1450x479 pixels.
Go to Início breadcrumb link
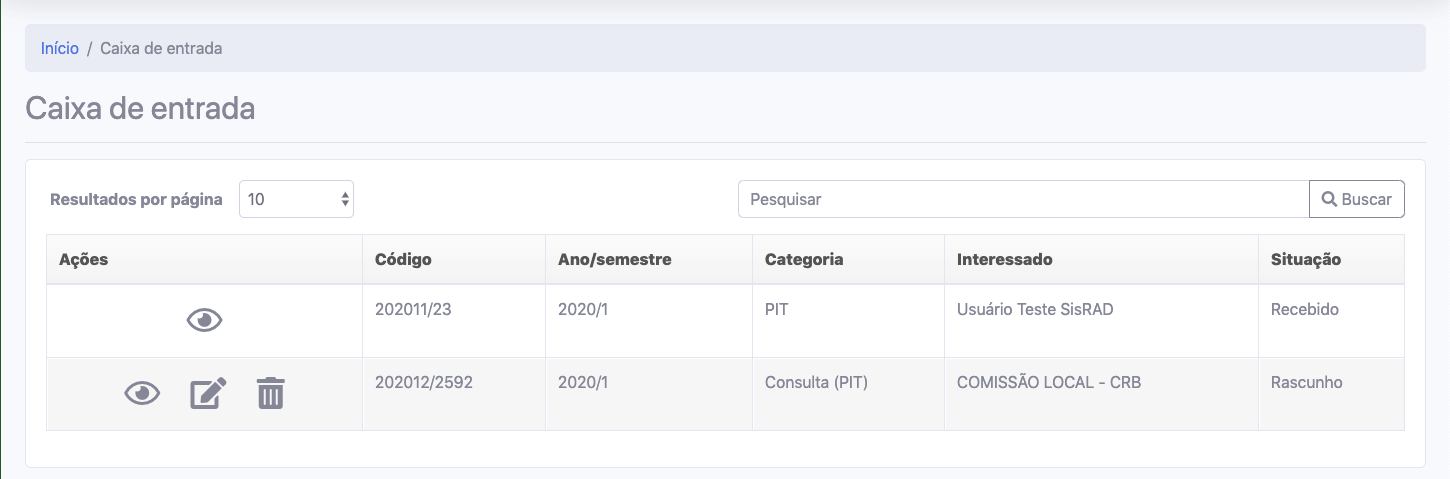pyautogui.click(x=60, y=48)
